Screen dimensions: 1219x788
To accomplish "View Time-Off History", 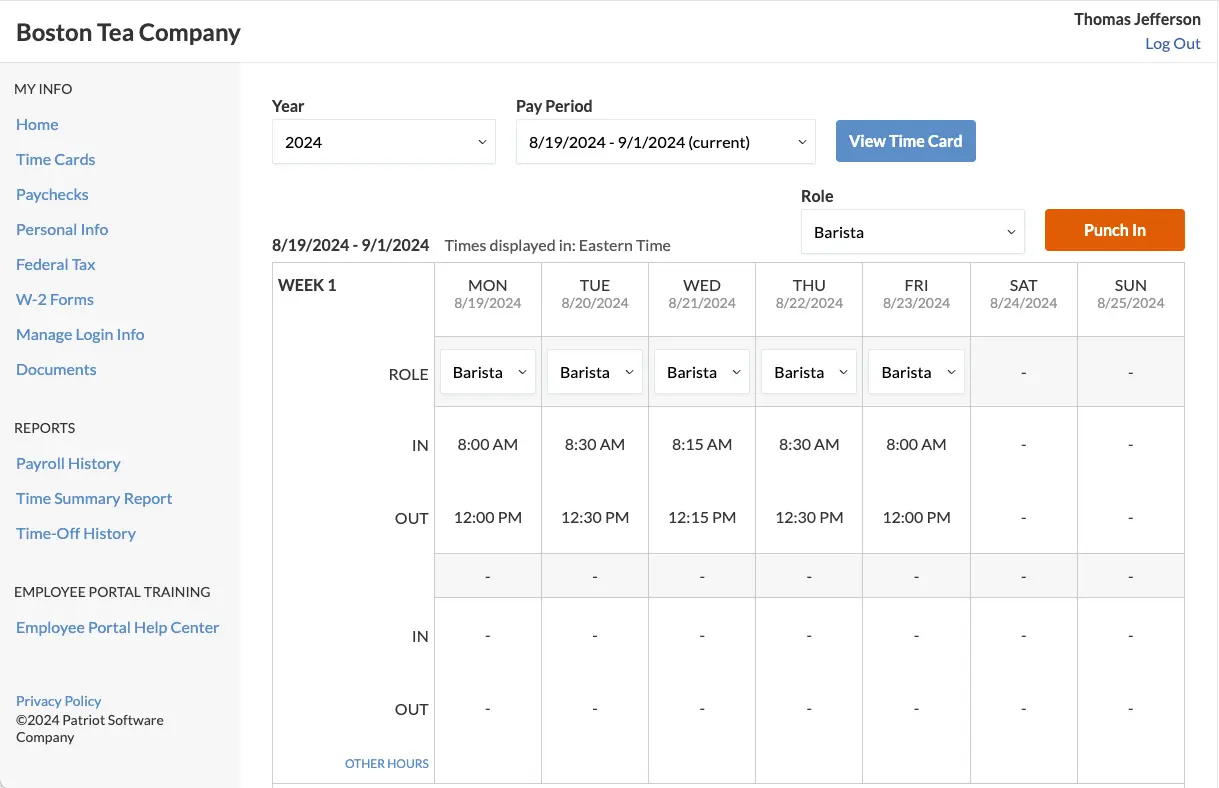I will click(76, 534).
